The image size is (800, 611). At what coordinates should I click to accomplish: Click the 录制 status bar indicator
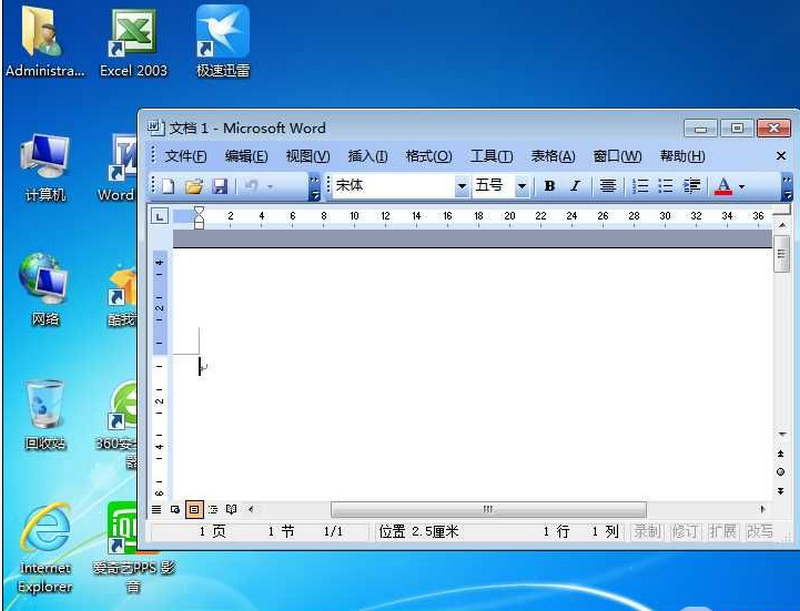click(x=647, y=531)
